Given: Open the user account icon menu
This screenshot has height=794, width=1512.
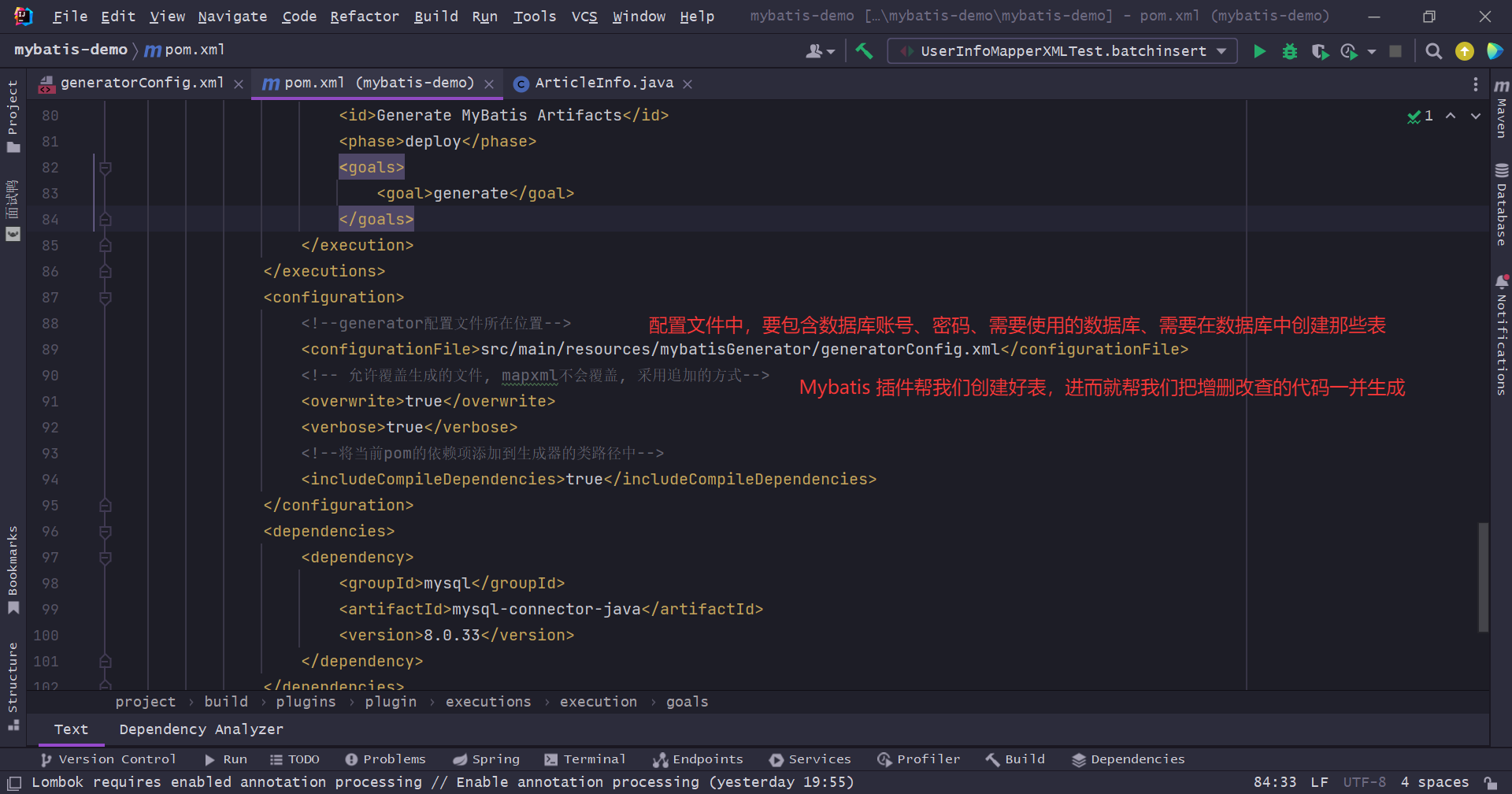Looking at the screenshot, I should pyautogui.click(x=820, y=51).
